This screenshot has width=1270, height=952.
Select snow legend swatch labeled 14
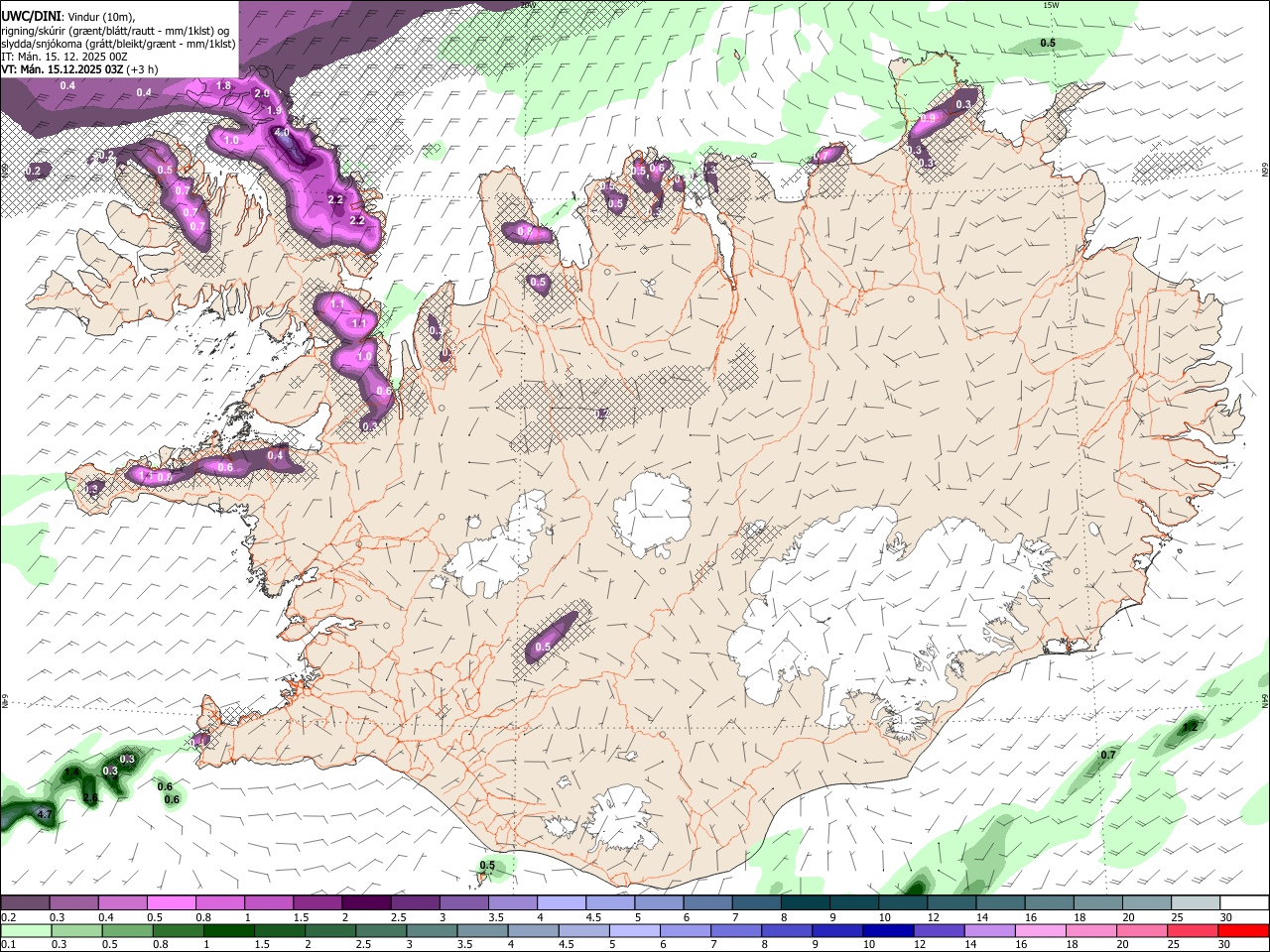[999, 903]
